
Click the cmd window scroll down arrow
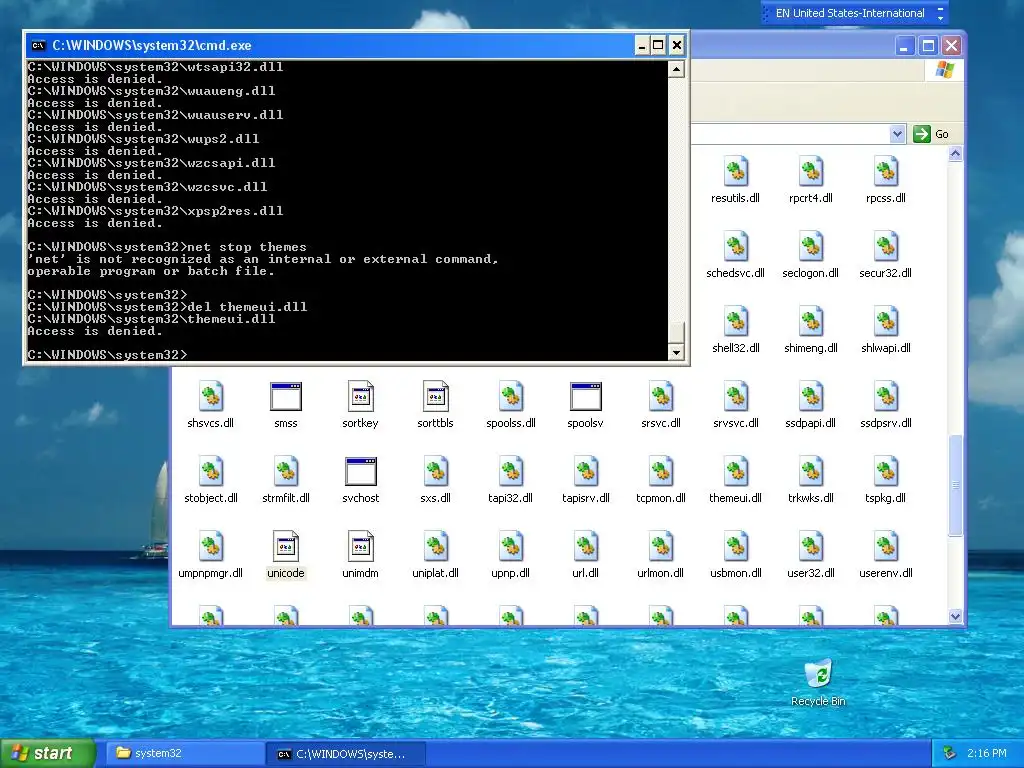tap(676, 352)
